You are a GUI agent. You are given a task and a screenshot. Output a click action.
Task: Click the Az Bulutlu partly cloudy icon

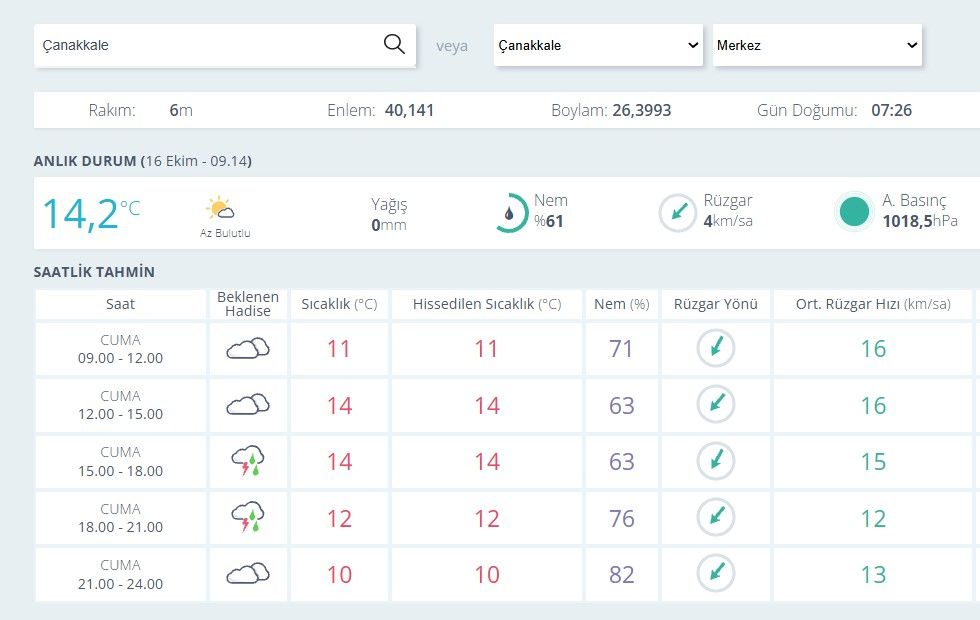point(220,208)
